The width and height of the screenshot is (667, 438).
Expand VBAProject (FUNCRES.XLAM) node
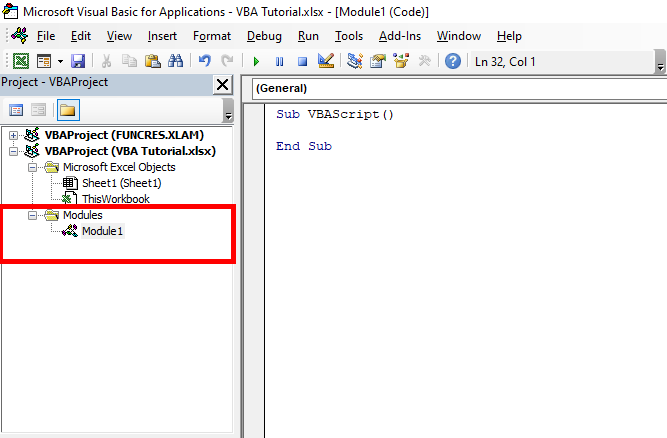tap(13, 136)
